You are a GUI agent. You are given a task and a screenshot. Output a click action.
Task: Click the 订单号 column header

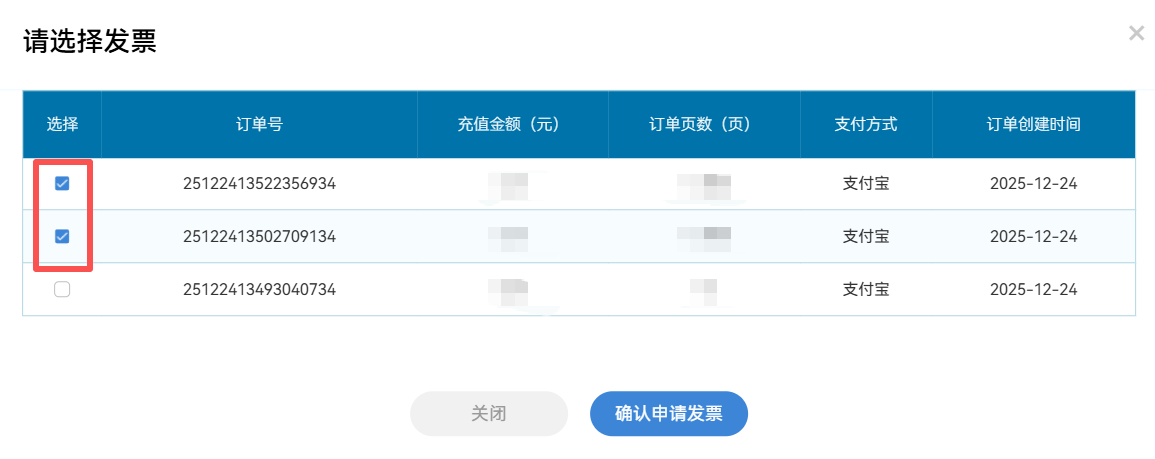[259, 125]
